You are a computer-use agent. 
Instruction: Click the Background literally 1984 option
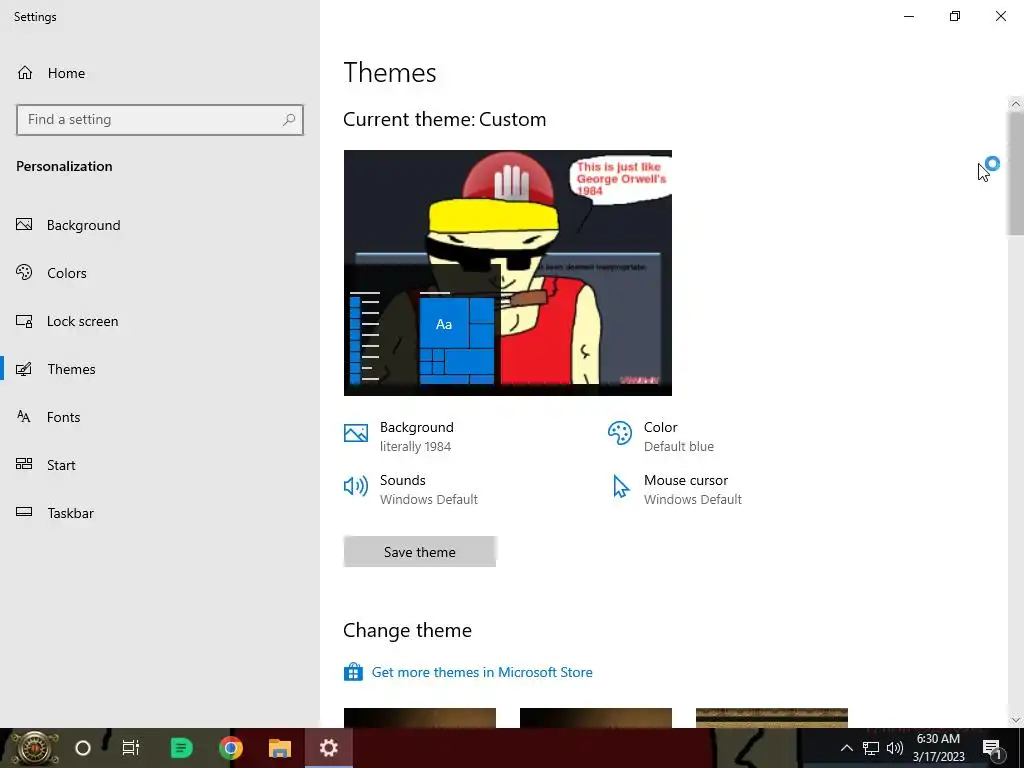point(417,436)
